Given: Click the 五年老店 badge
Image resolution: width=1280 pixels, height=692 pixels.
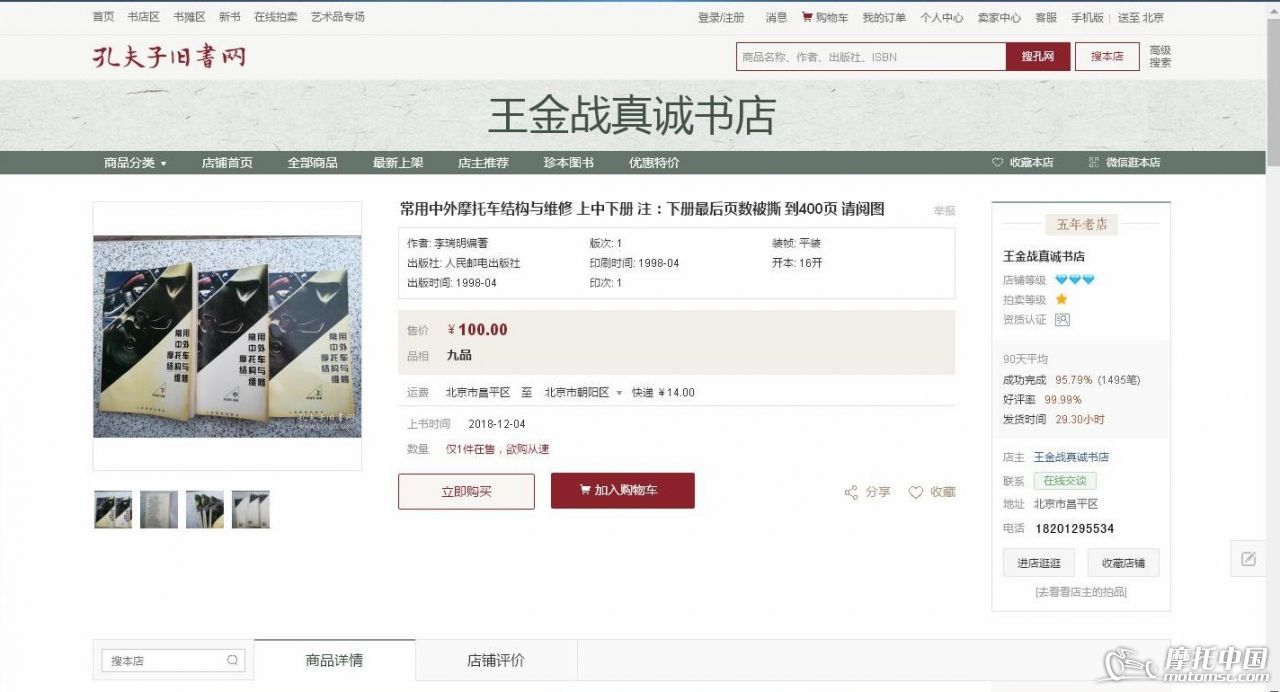Looking at the screenshot, I should coord(1081,224).
